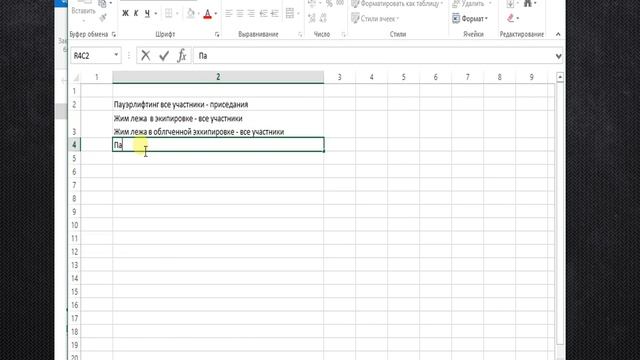Select column header 5
640x360 pixels.
(x=404, y=77)
